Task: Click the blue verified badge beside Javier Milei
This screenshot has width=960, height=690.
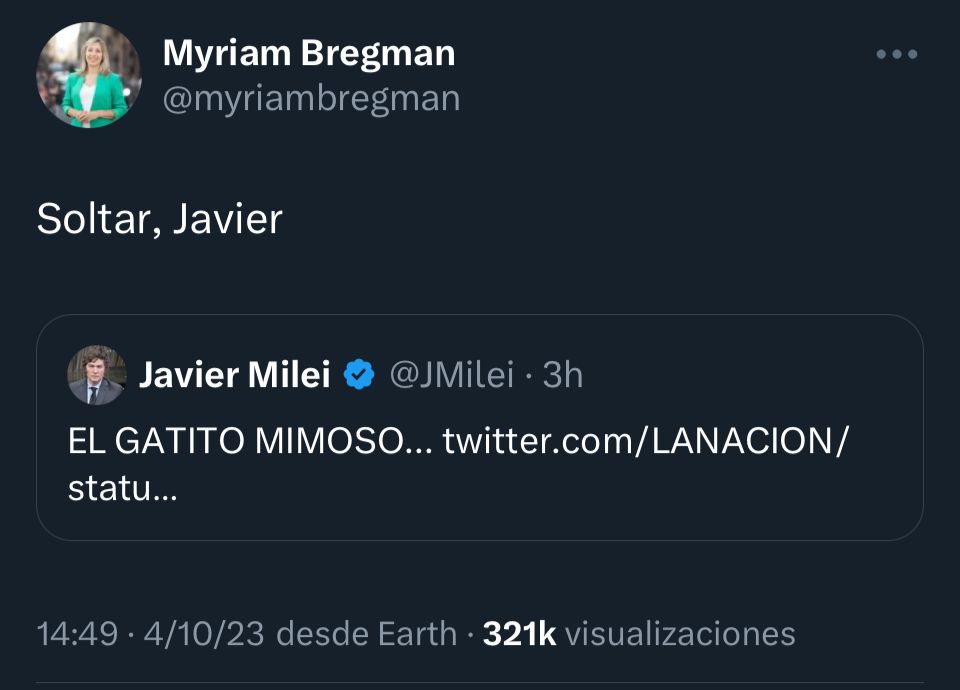Action: 359,375
